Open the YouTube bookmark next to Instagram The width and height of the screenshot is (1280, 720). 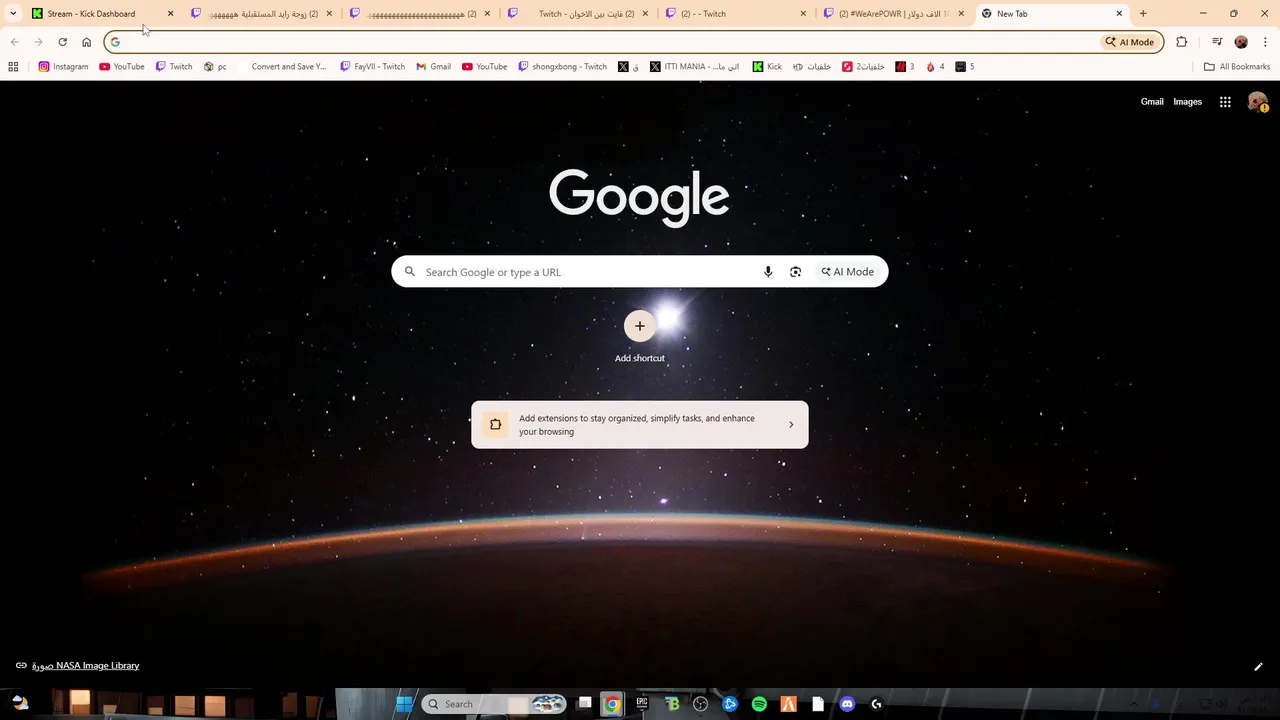pos(121,67)
